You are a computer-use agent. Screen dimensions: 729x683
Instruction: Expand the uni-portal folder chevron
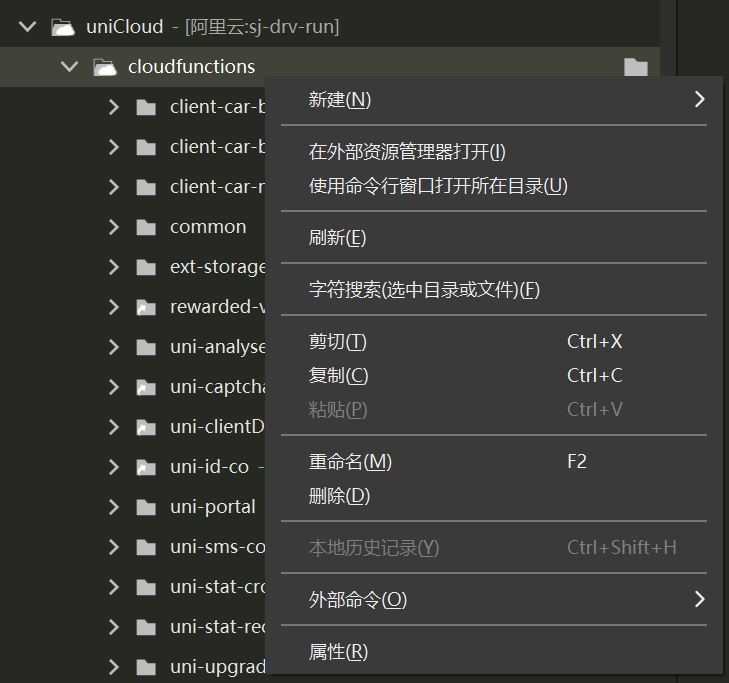point(113,507)
